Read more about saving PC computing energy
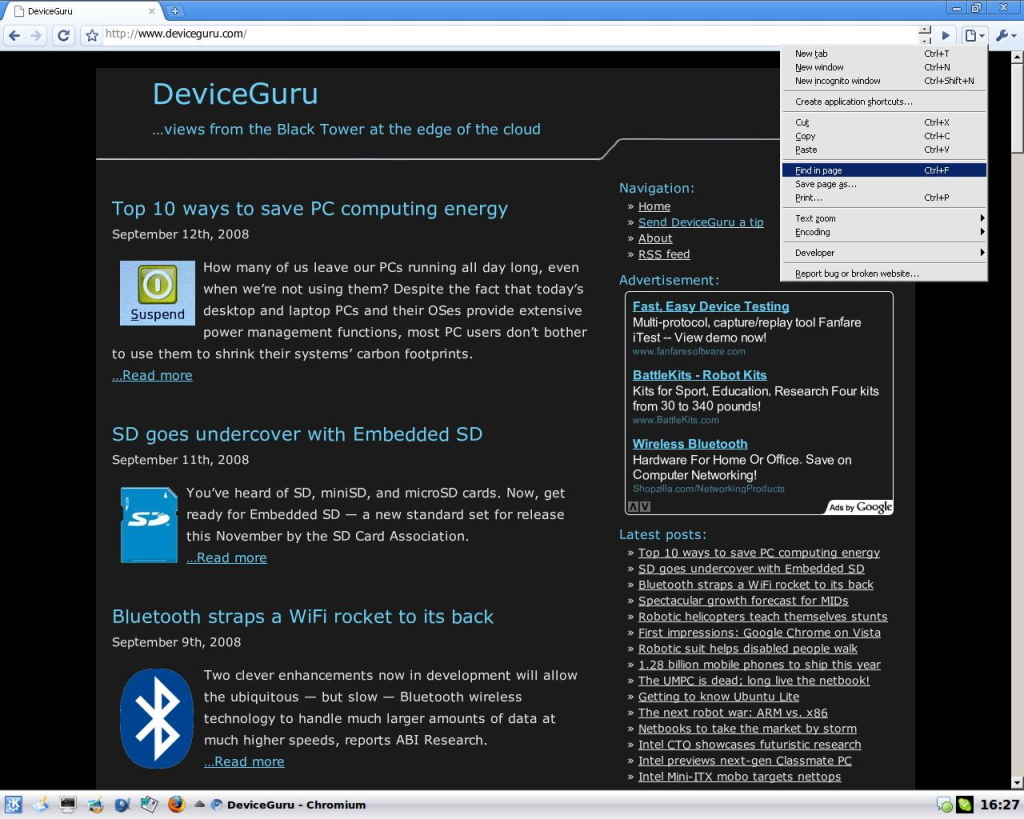The width and height of the screenshot is (1024, 819). (x=152, y=376)
